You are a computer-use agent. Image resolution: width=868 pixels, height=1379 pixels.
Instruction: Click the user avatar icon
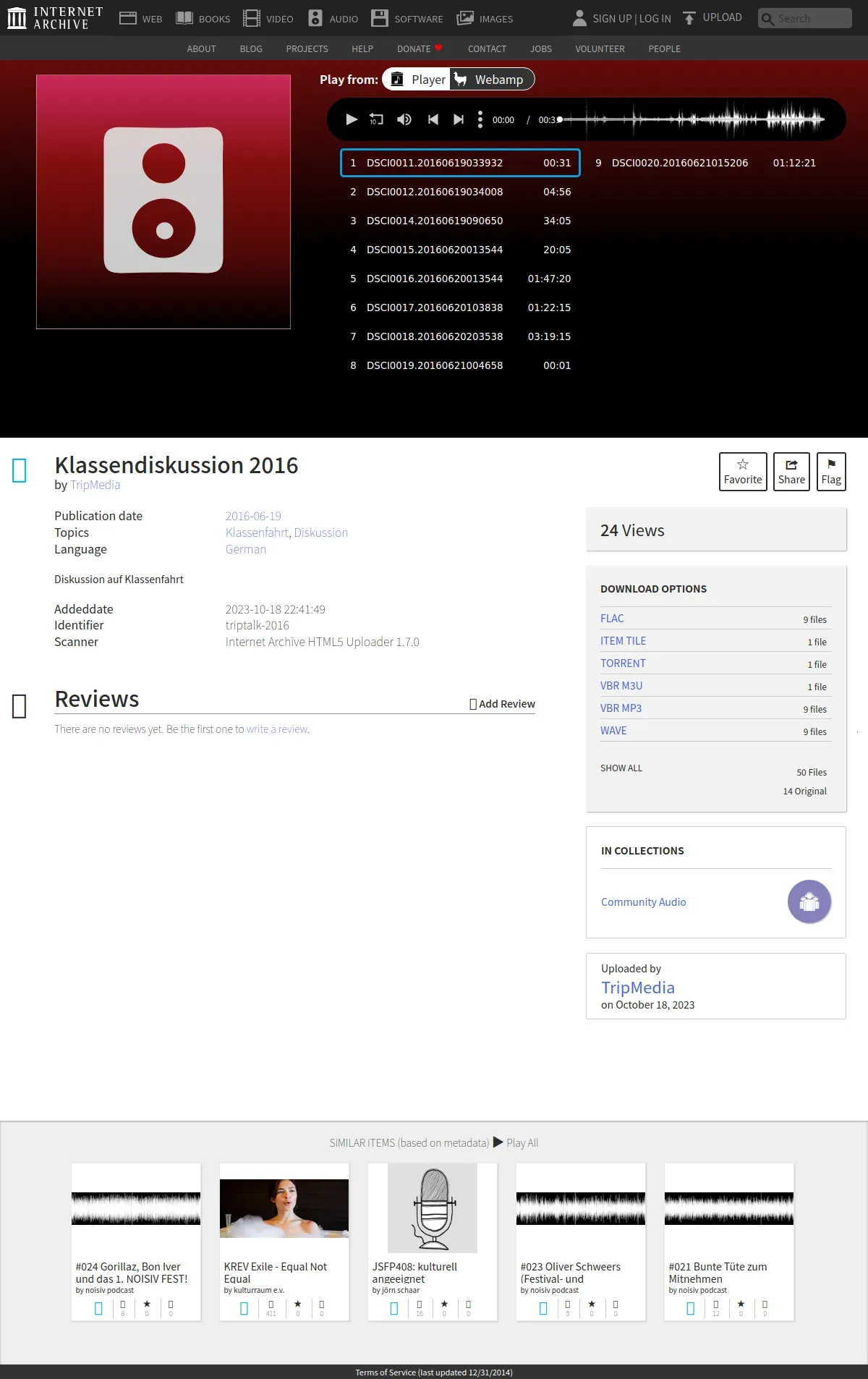tap(579, 18)
